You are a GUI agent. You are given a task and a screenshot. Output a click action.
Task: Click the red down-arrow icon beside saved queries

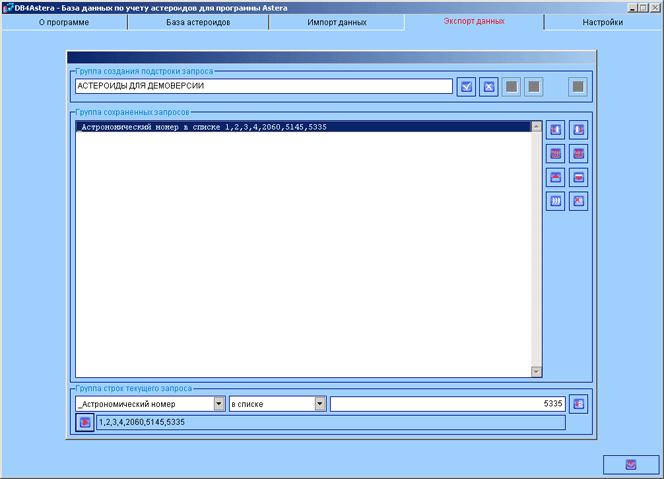pos(578,177)
